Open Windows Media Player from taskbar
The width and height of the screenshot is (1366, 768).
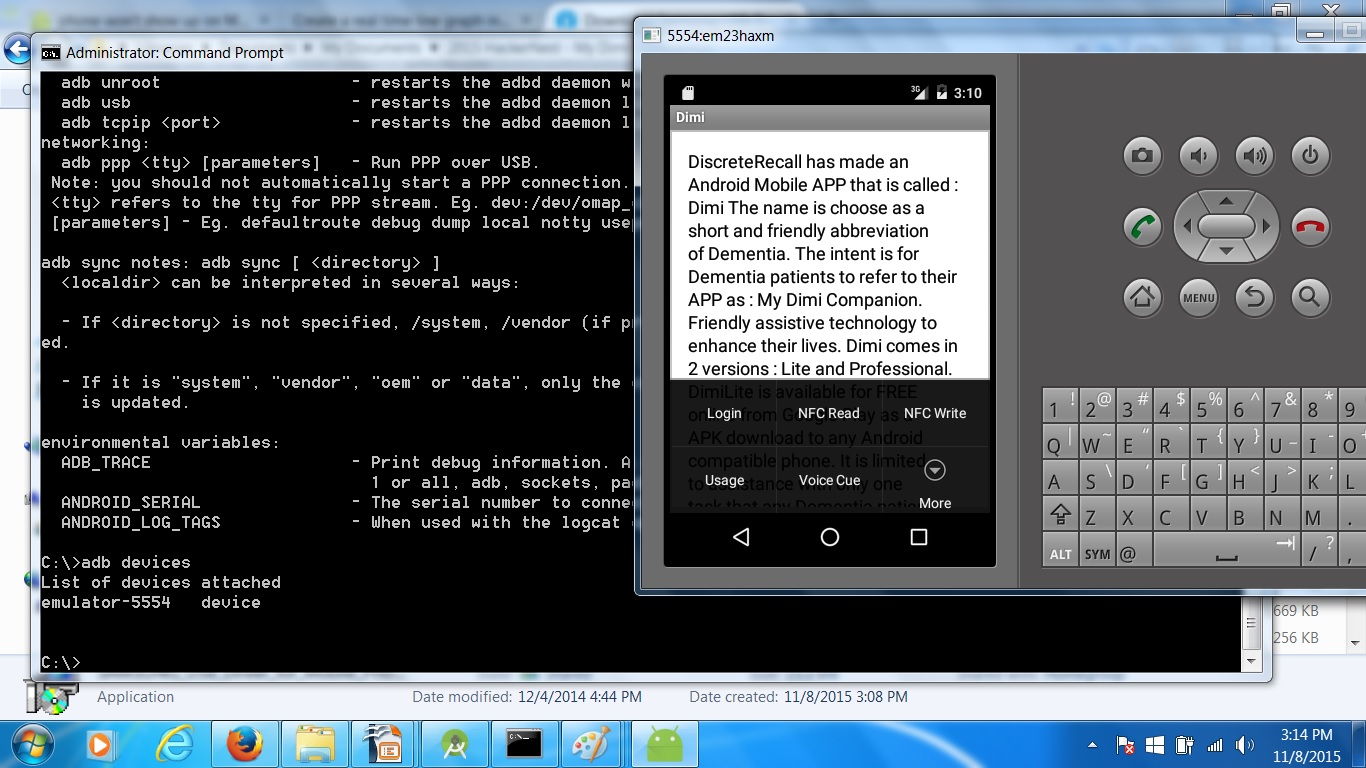pyautogui.click(x=99, y=744)
